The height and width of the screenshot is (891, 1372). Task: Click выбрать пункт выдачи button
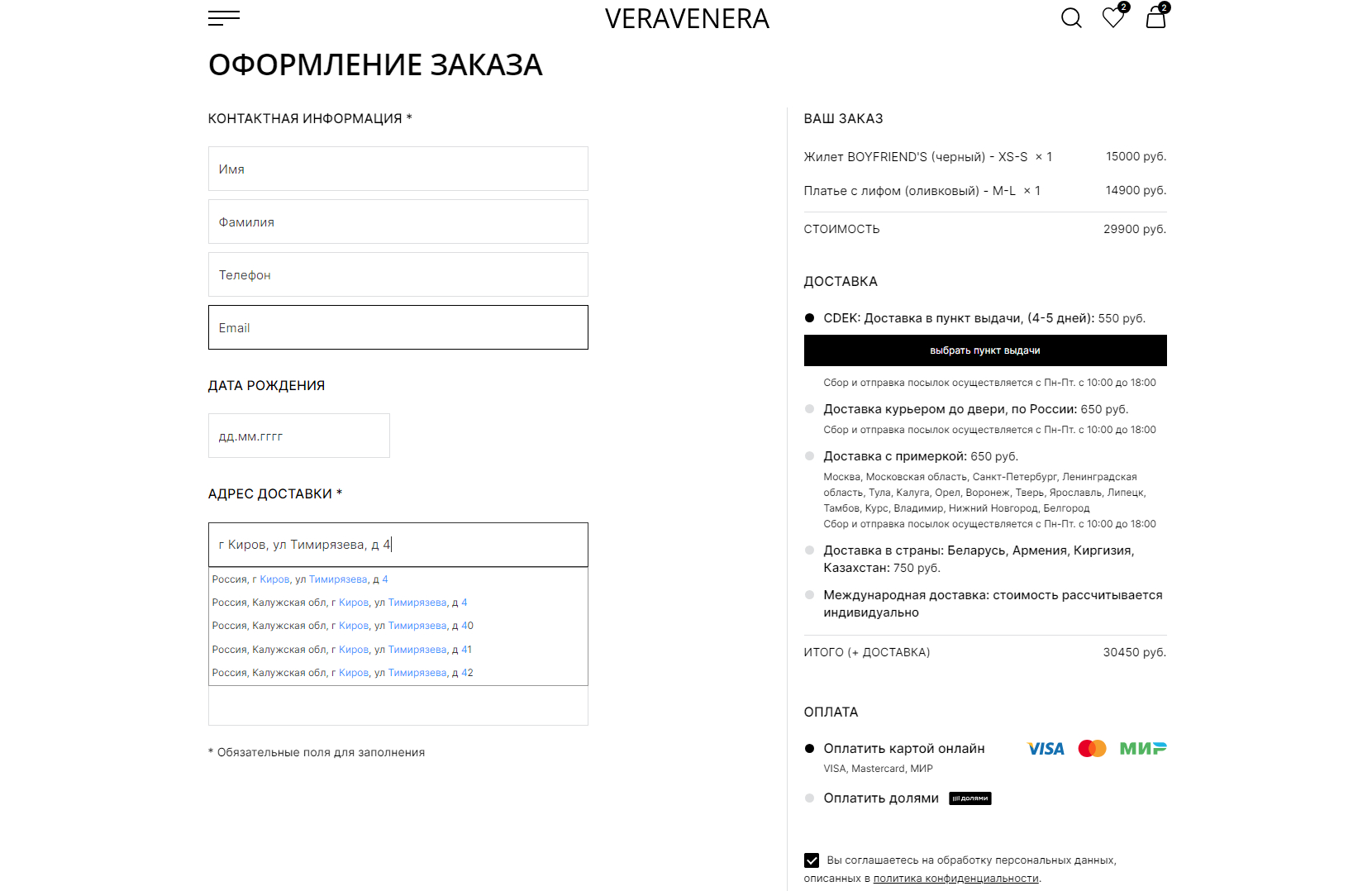984,350
